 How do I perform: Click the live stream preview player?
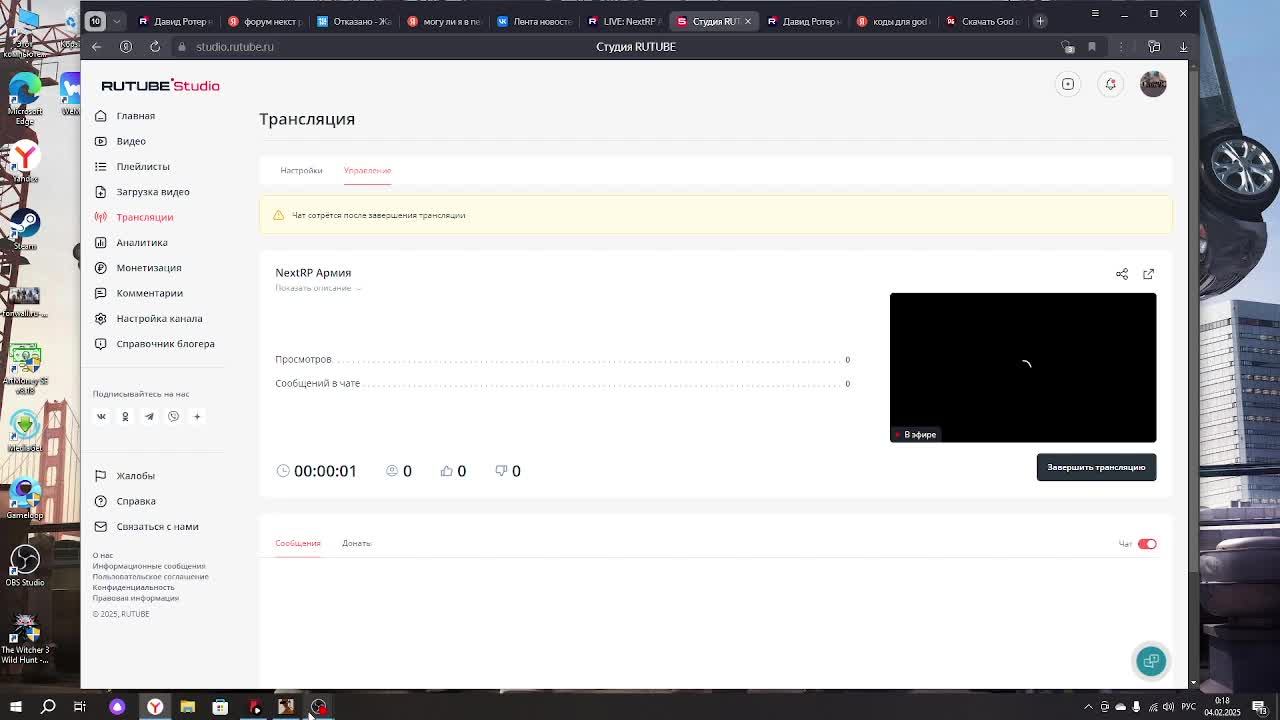(1023, 367)
